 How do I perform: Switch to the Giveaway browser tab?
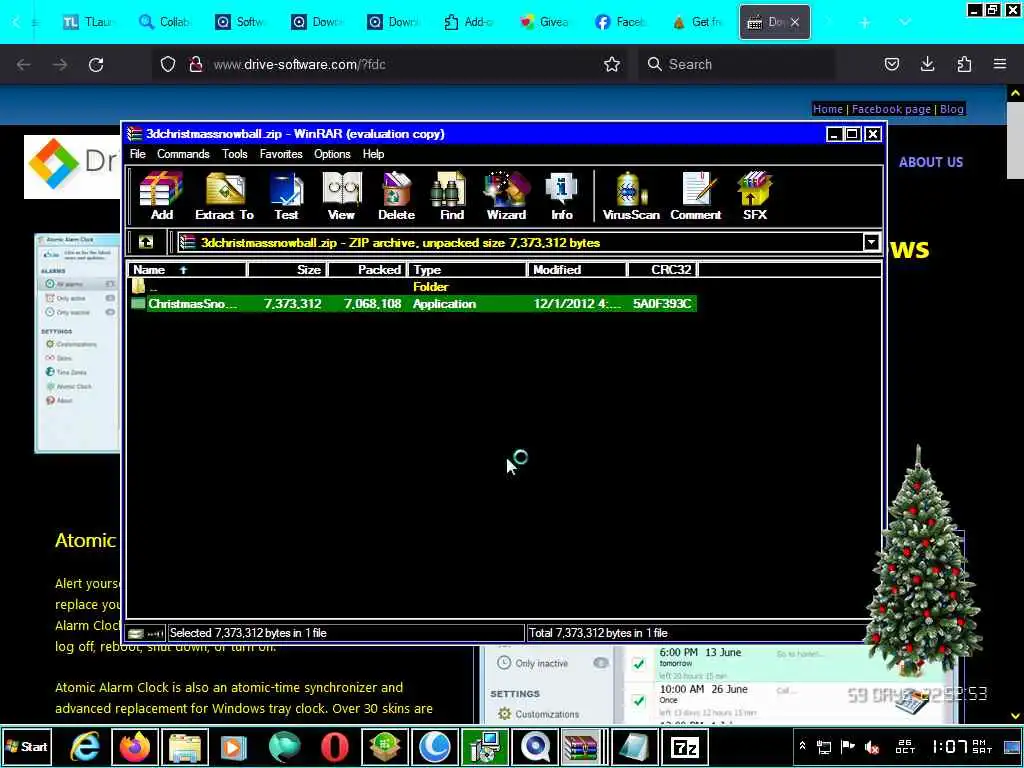click(544, 22)
